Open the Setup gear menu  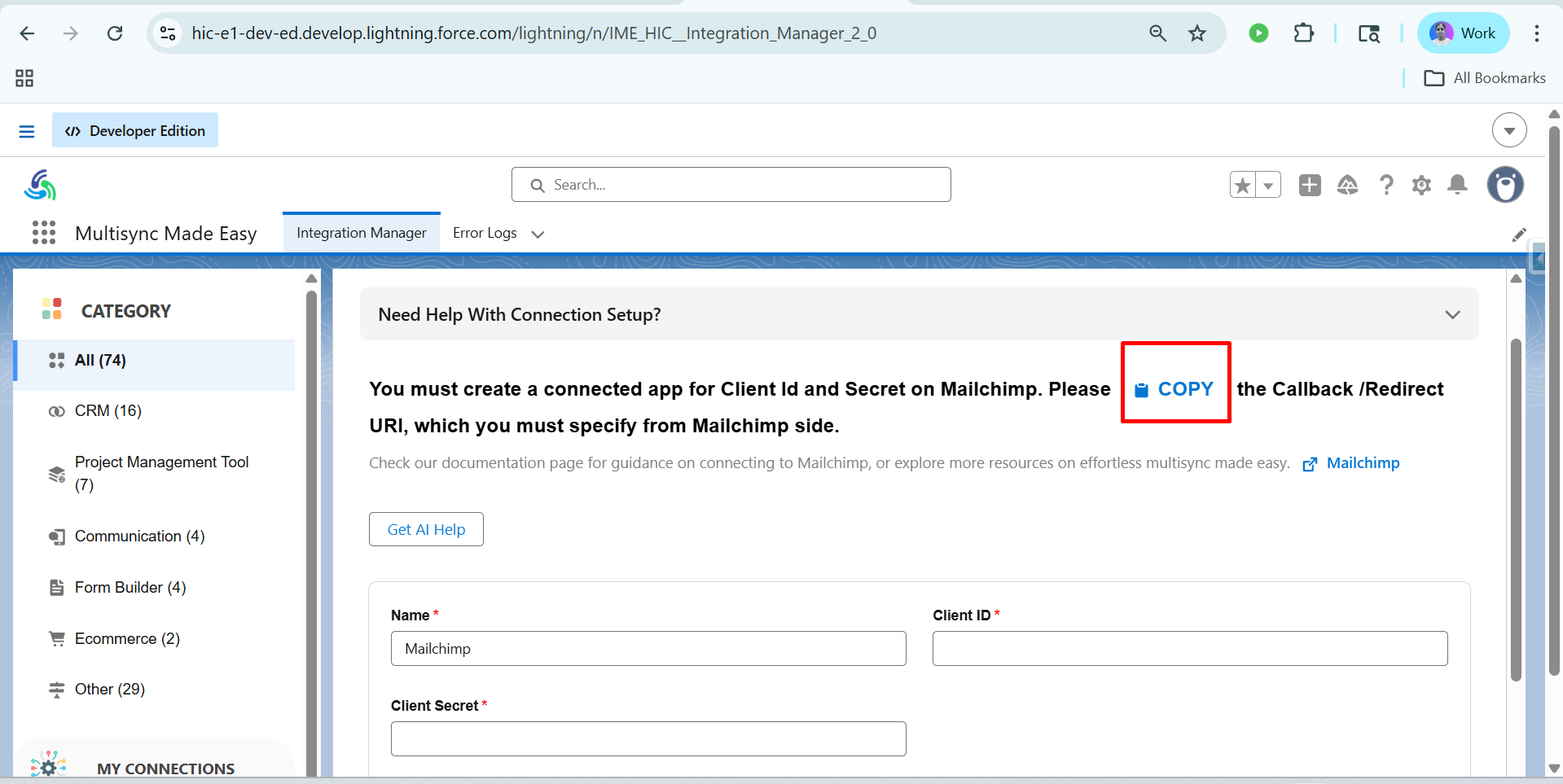[x=1421, y=185]
